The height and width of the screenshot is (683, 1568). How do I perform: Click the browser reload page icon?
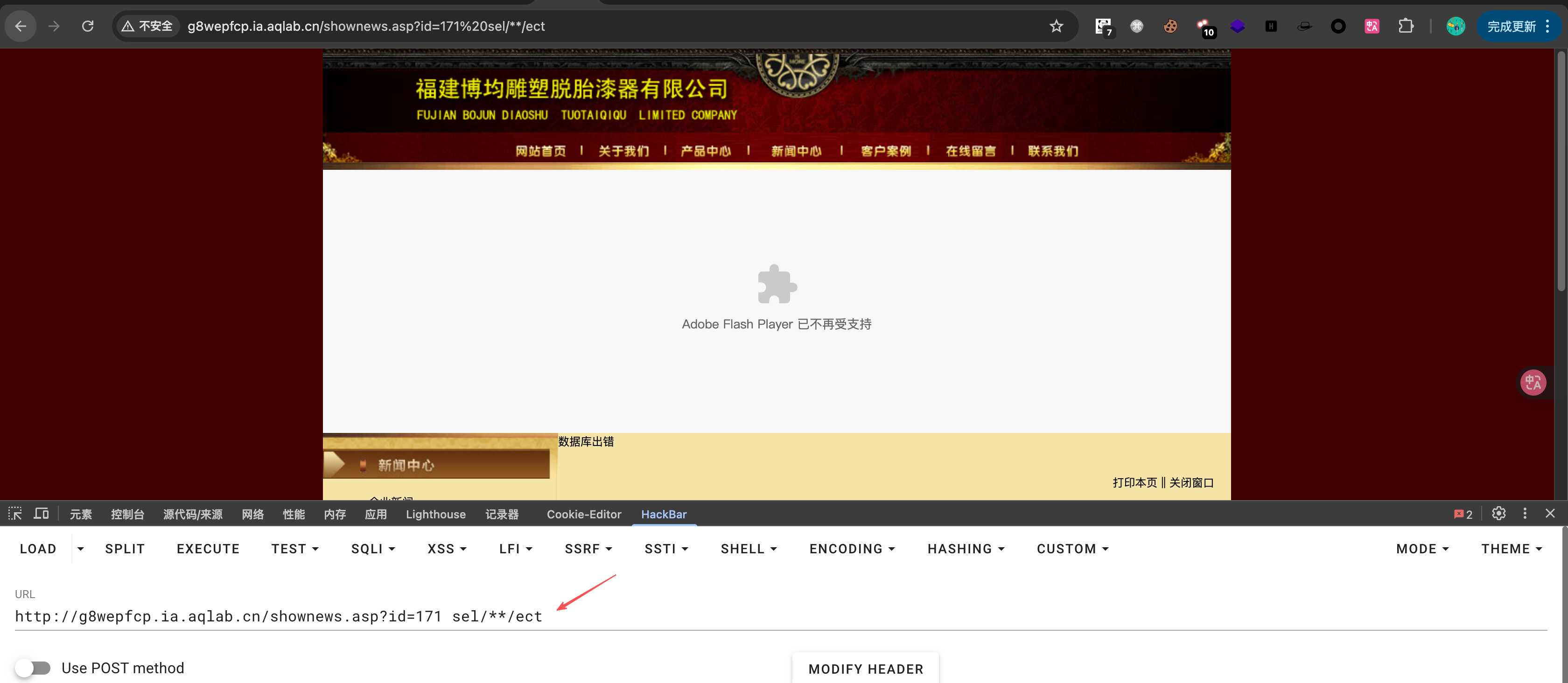(88, 26)
